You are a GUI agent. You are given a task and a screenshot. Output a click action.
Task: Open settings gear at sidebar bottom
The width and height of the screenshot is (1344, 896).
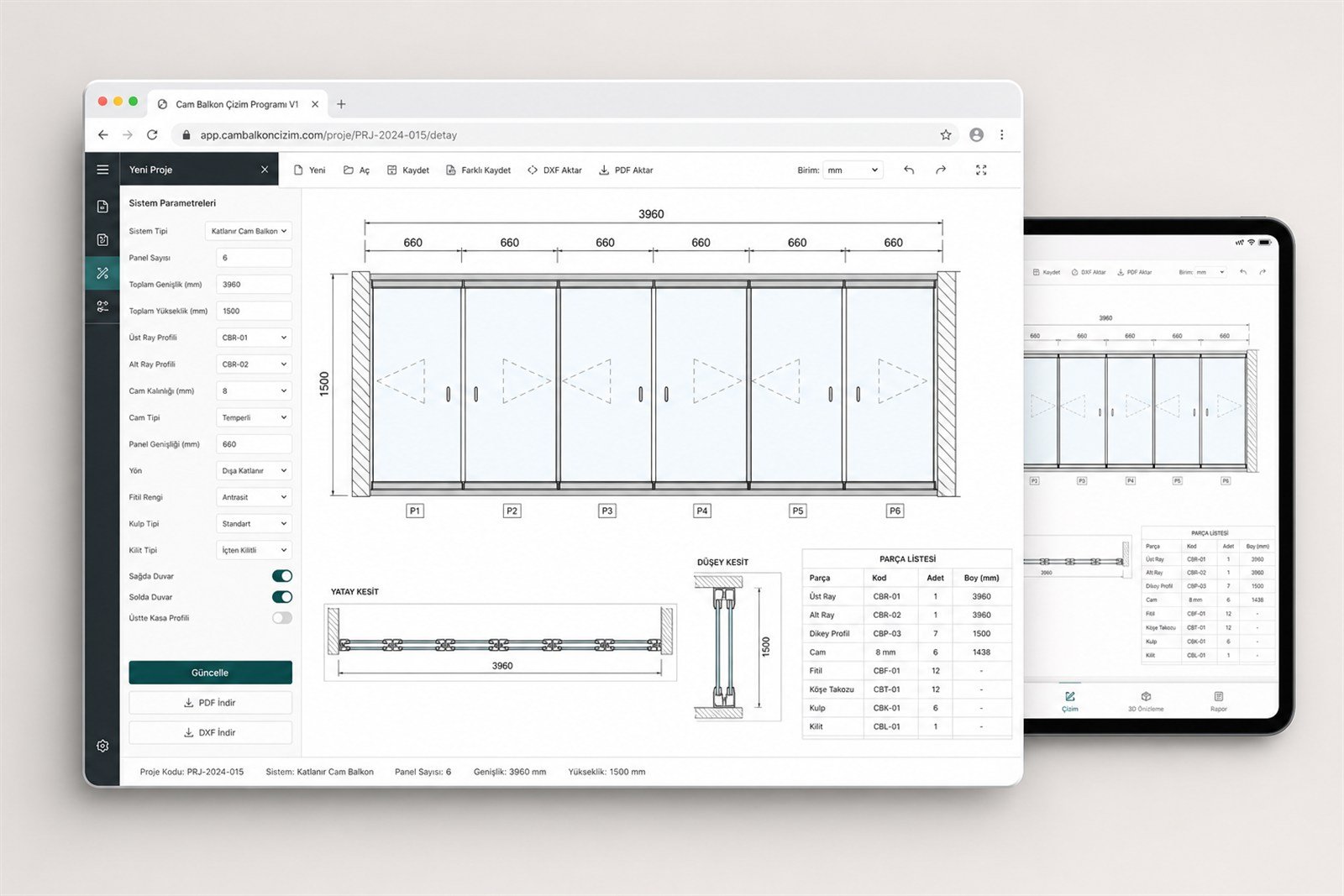tap(102, 746)
